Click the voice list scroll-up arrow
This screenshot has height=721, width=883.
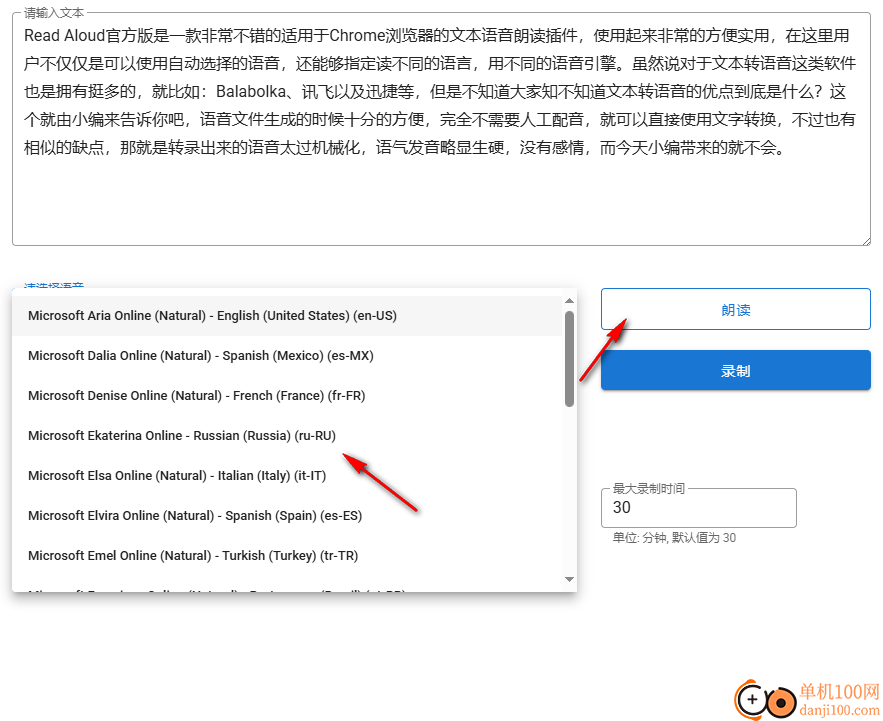coord(569,301)
